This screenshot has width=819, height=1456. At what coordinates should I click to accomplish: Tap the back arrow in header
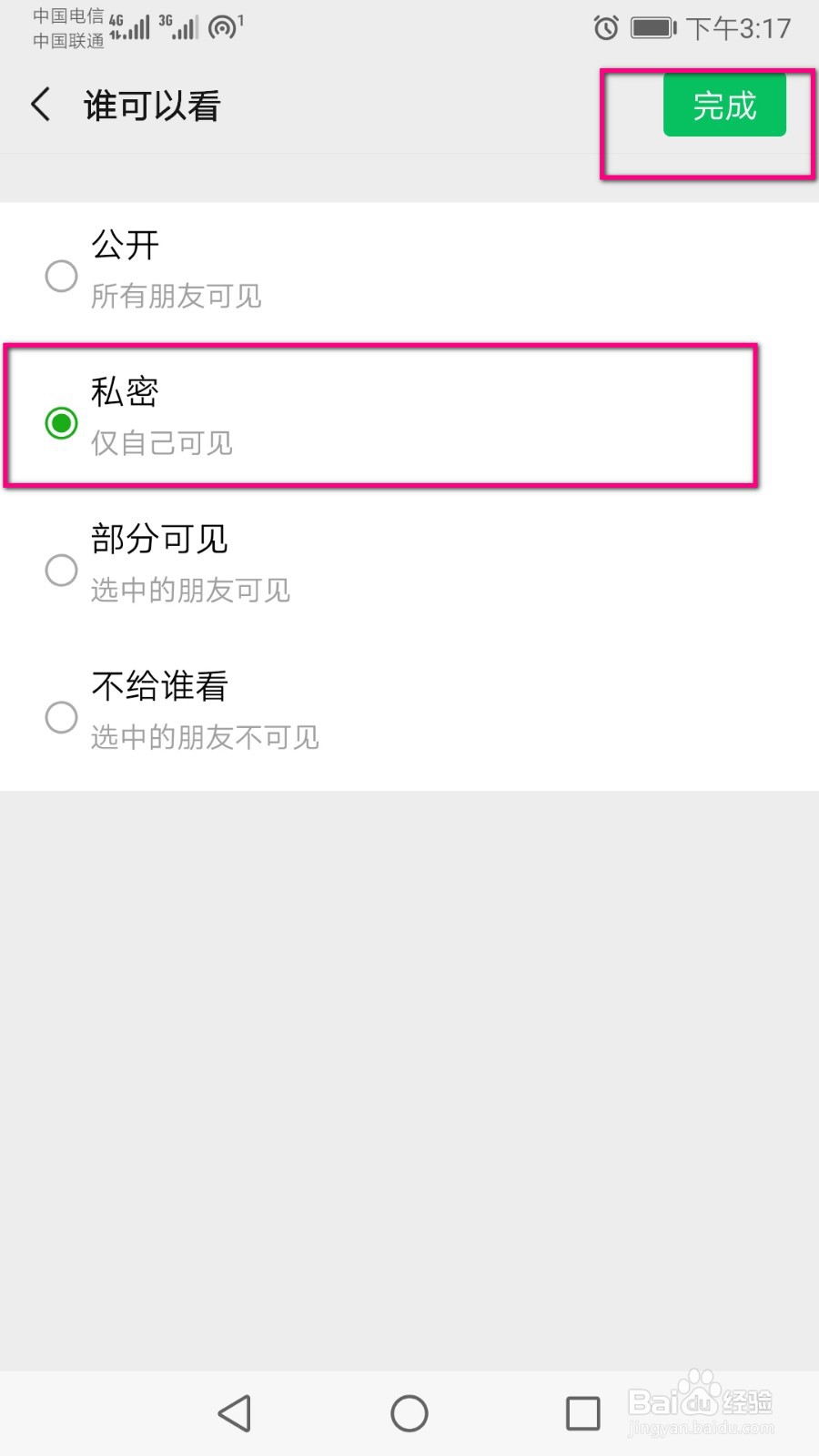[41, 105]
